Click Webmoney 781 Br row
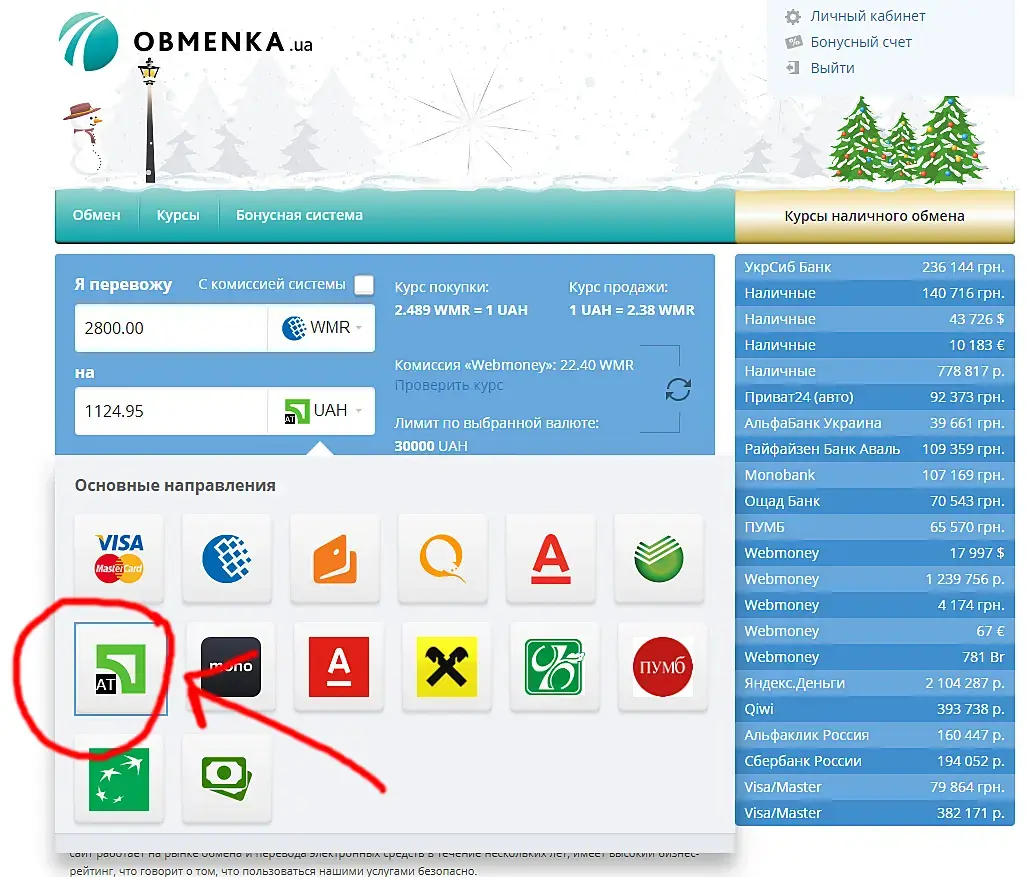This screenshot has height=877, width=1035. tap(875, 657)
